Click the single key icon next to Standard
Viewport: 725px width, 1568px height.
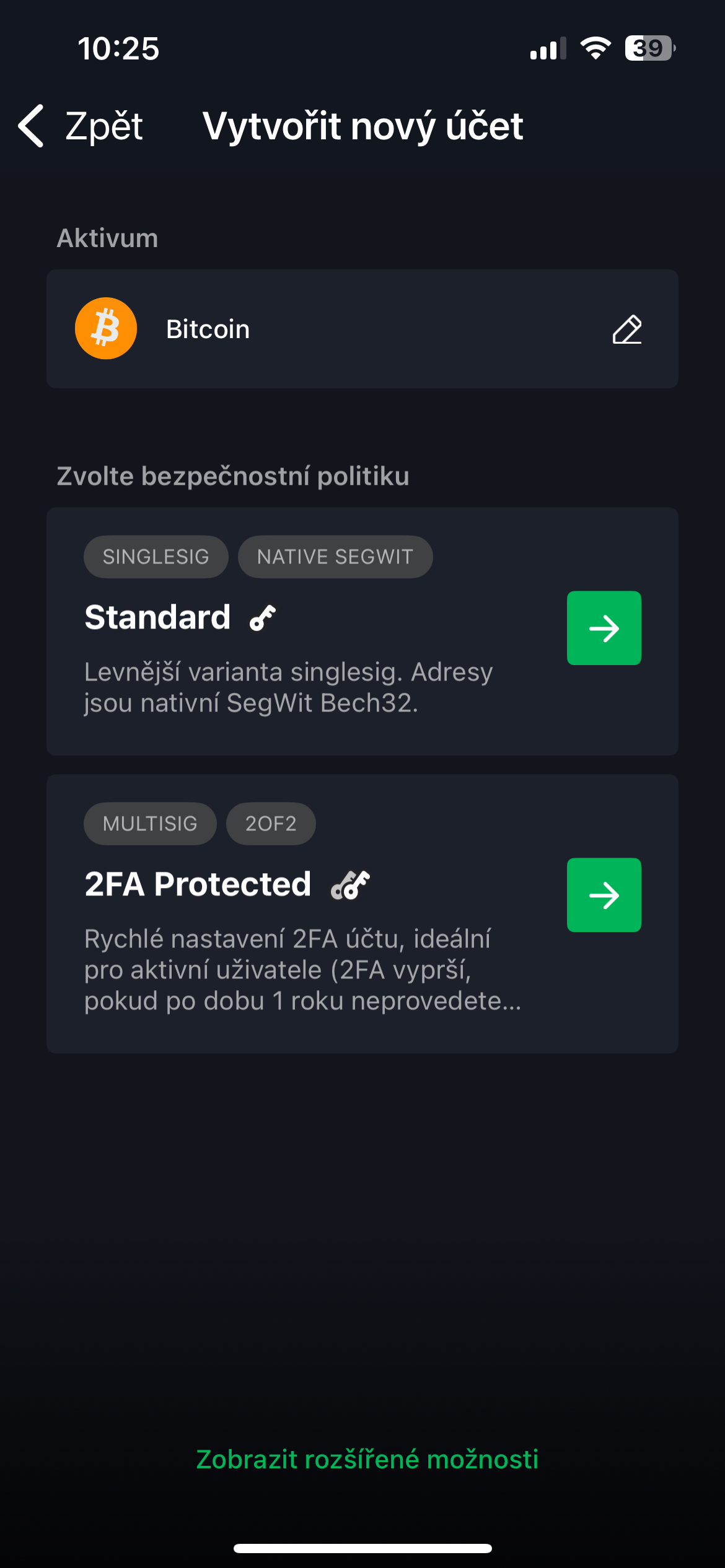263,617
